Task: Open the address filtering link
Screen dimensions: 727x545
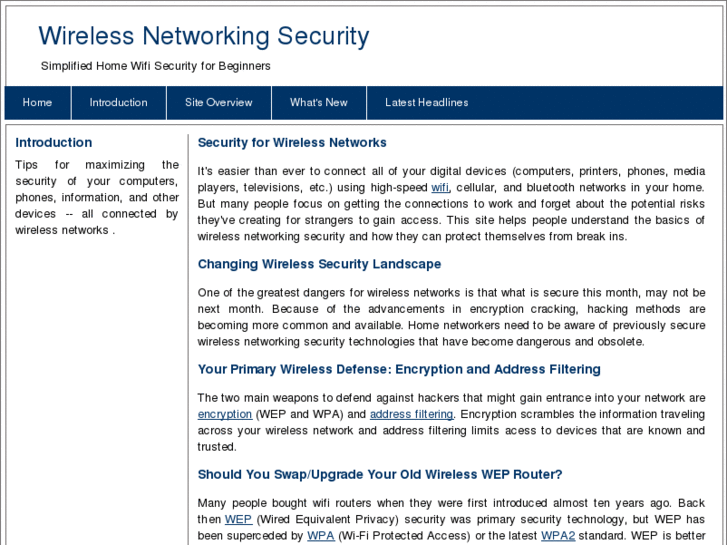Action: pyautogui.click(x=411, y=414)
